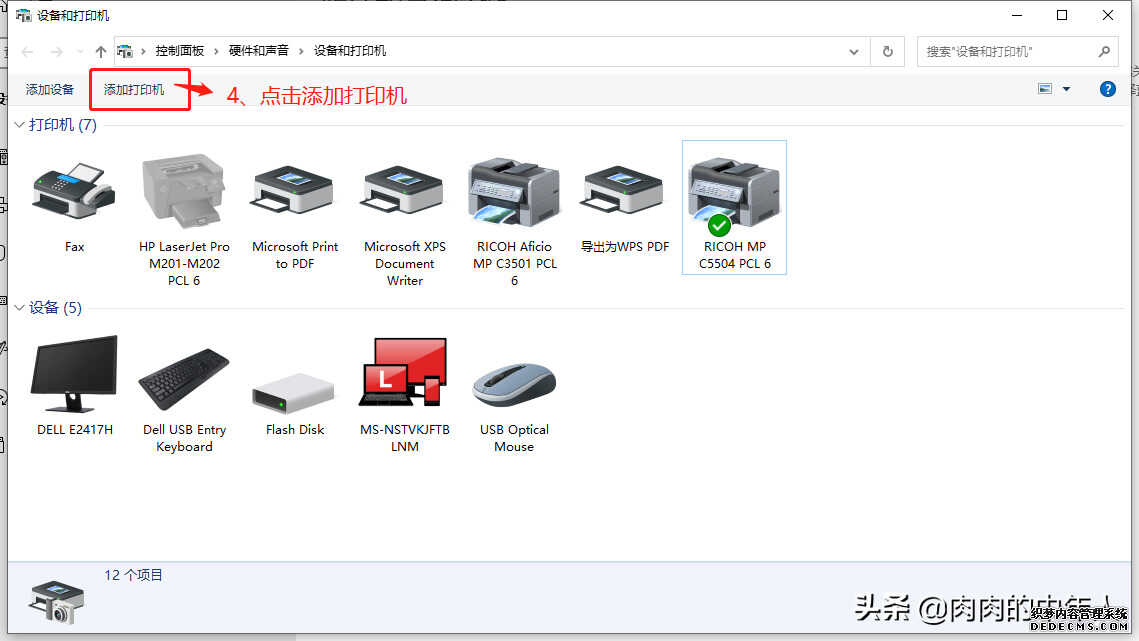Screen dimensions: 1139x641
Task: Click the HP LaserJet Pro M201-M202 PCL 6 label
Action: click(x=184, y=264)
